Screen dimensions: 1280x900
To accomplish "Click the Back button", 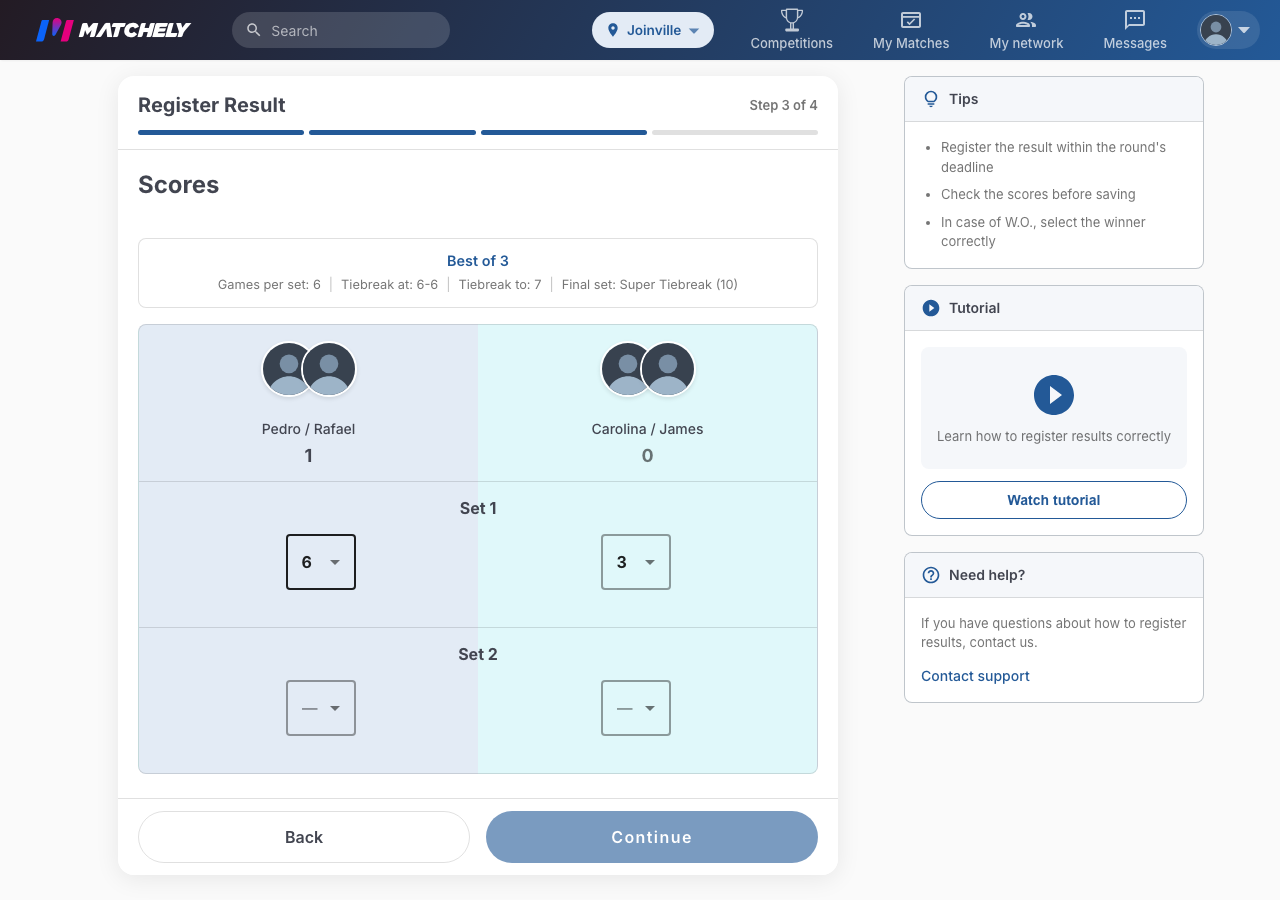I will pos(304,837).
